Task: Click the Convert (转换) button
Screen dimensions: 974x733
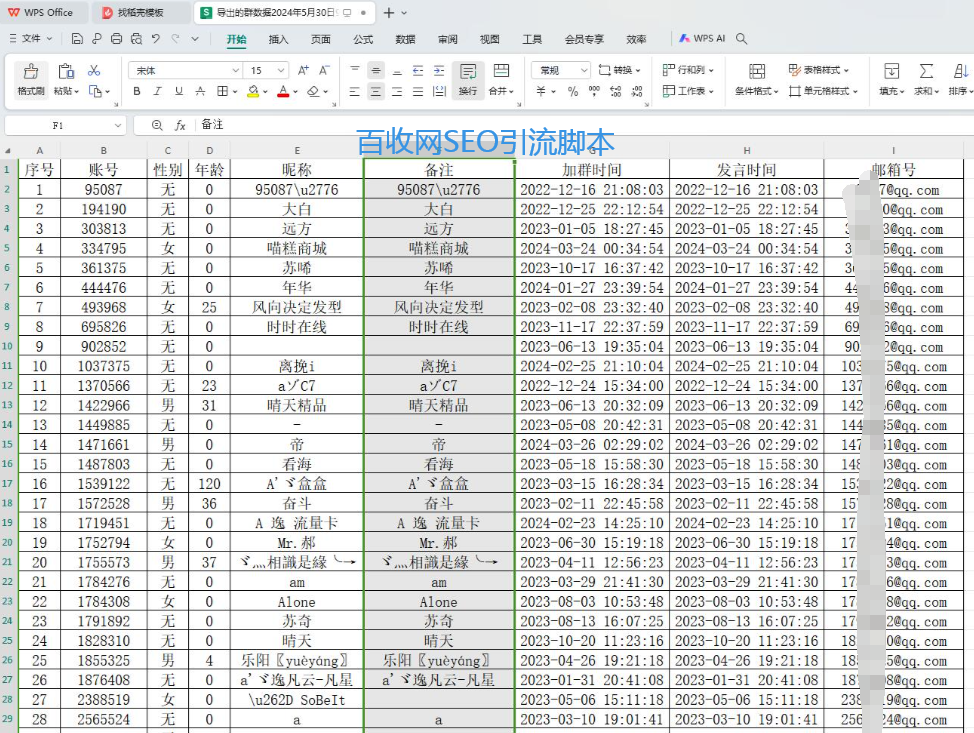Action: [619, 70]
